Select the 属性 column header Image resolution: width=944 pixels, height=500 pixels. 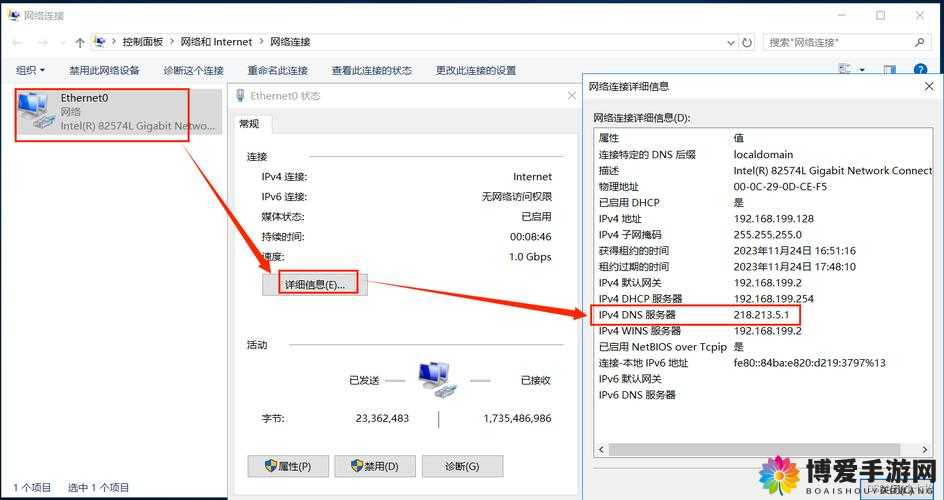(609, 138)
